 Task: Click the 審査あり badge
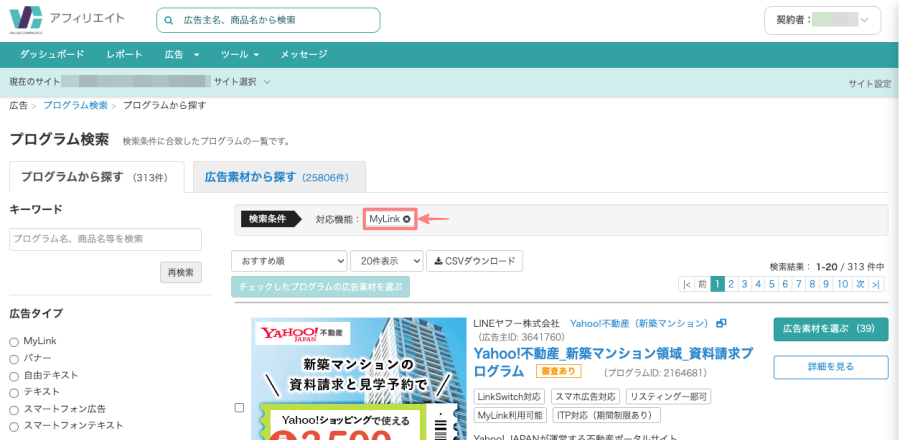[558, 371]
